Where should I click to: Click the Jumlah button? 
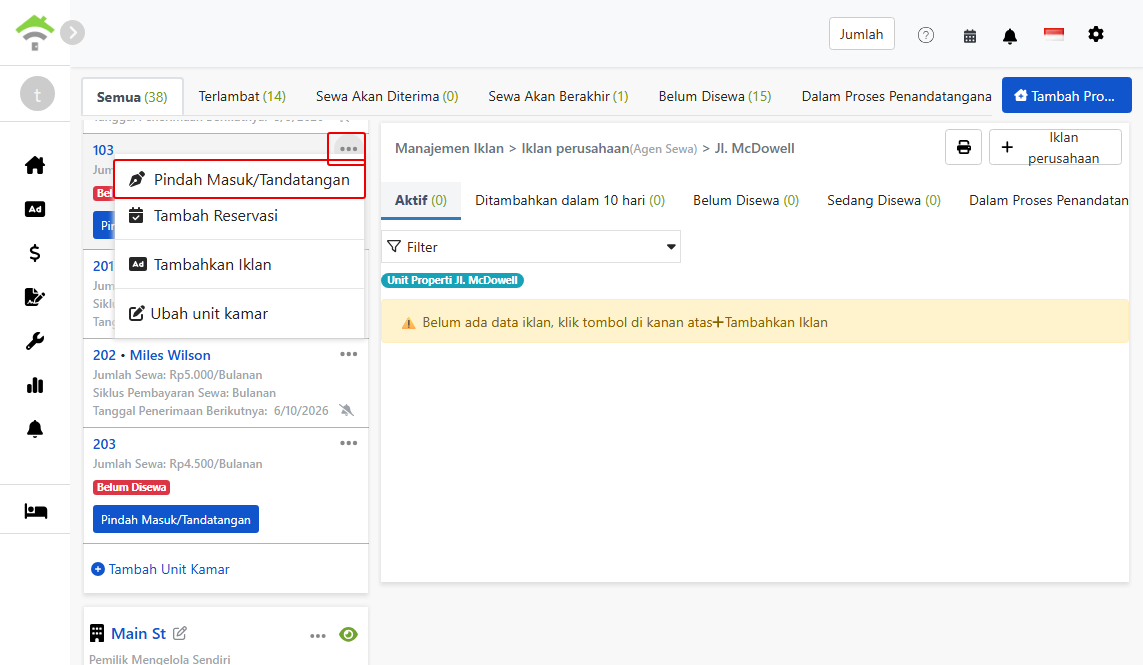(x=862, y=34)
